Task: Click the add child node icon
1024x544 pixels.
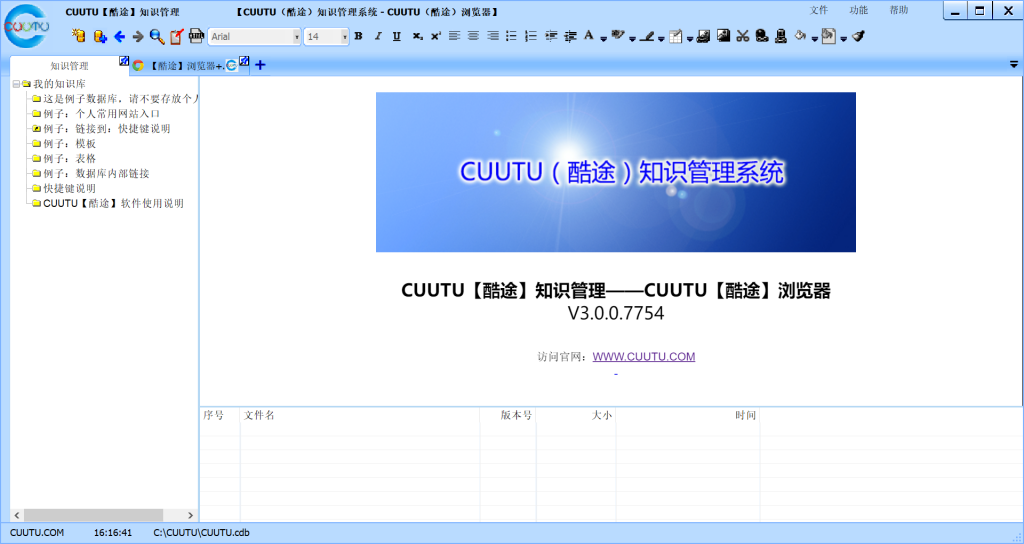Action: pos(99,36)
